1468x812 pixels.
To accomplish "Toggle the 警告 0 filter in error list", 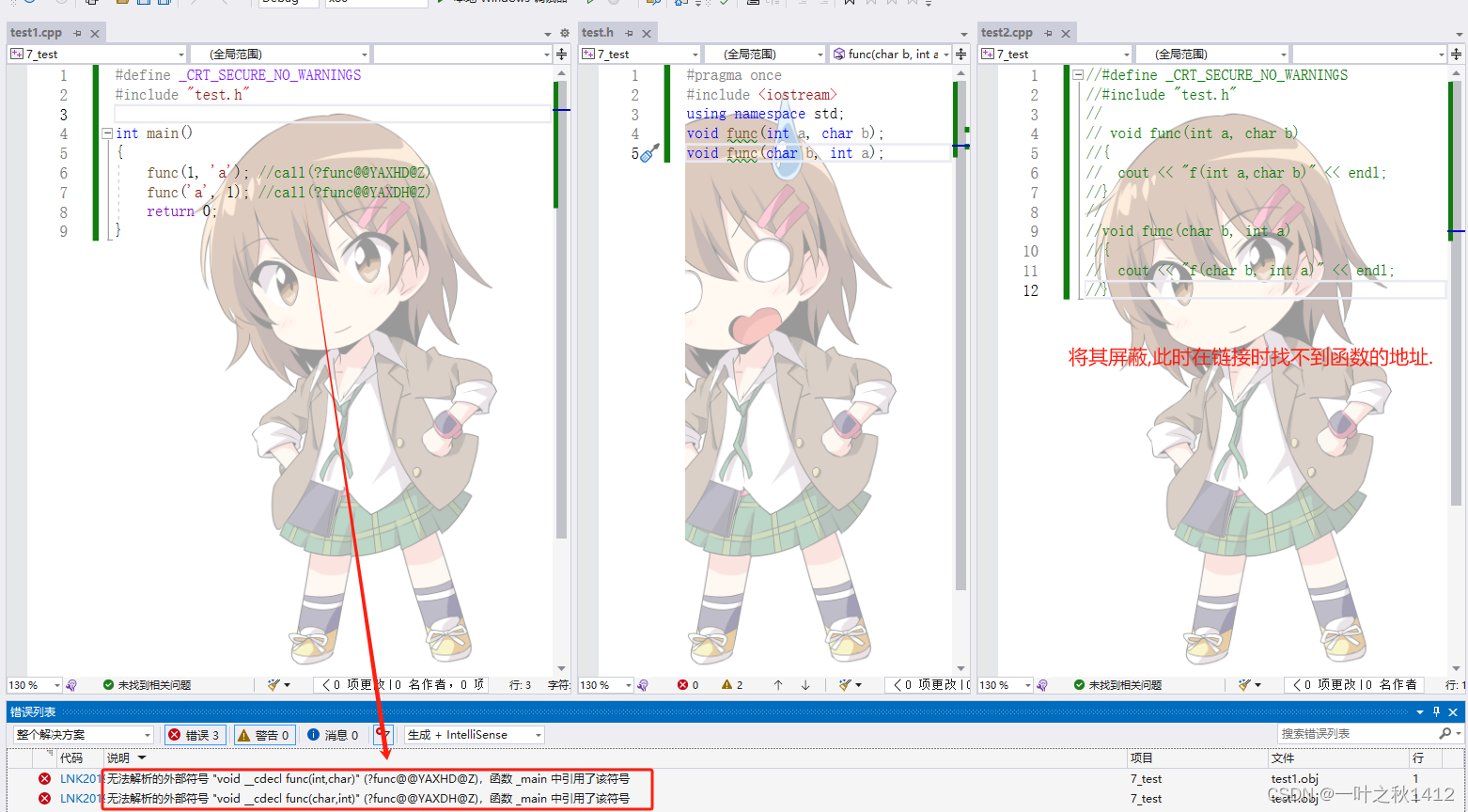I will [264, 734].
